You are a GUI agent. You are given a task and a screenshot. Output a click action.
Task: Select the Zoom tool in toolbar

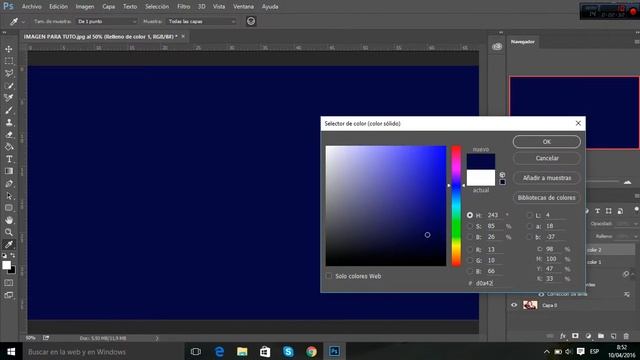[x=9, y=232]
